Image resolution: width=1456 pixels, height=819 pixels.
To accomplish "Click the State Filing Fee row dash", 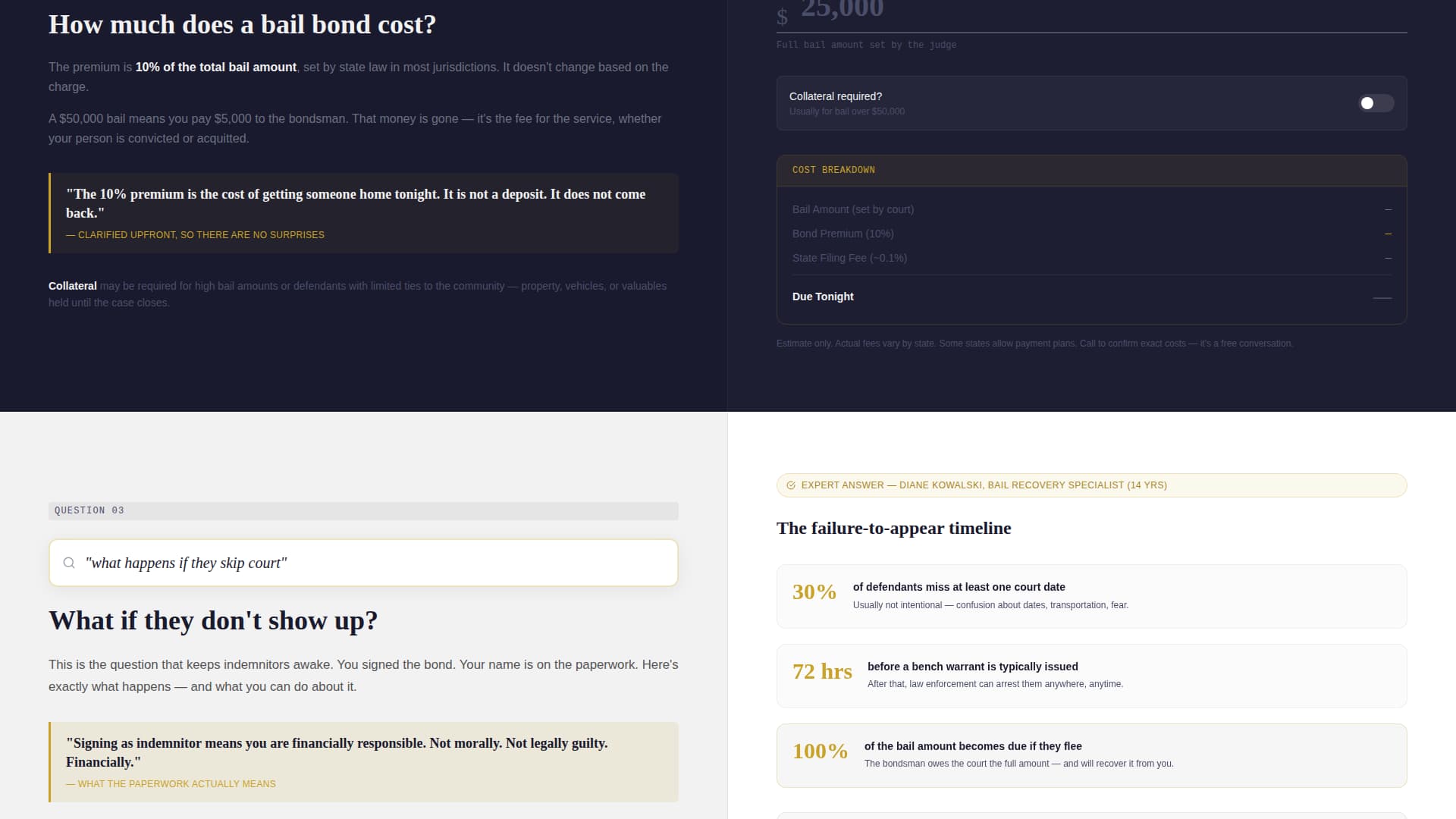I will 1388,258.
